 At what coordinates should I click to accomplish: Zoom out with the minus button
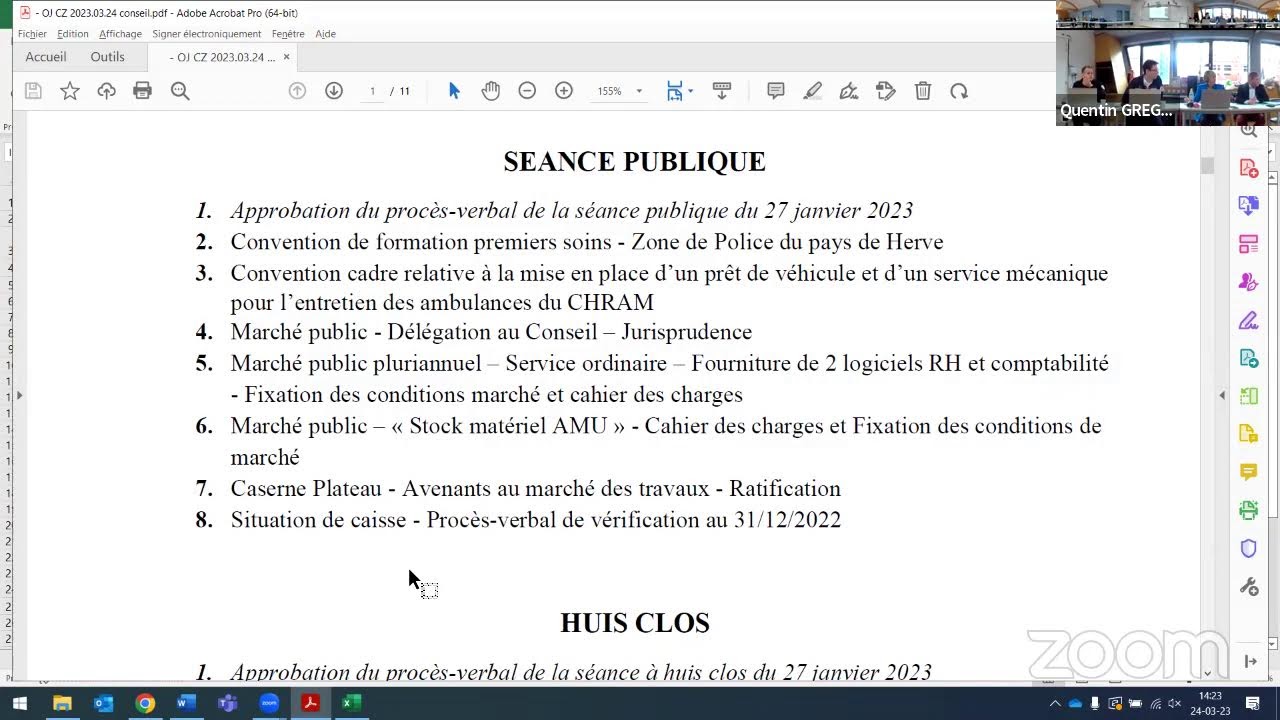pyautogui.click(x=527, y=91)
